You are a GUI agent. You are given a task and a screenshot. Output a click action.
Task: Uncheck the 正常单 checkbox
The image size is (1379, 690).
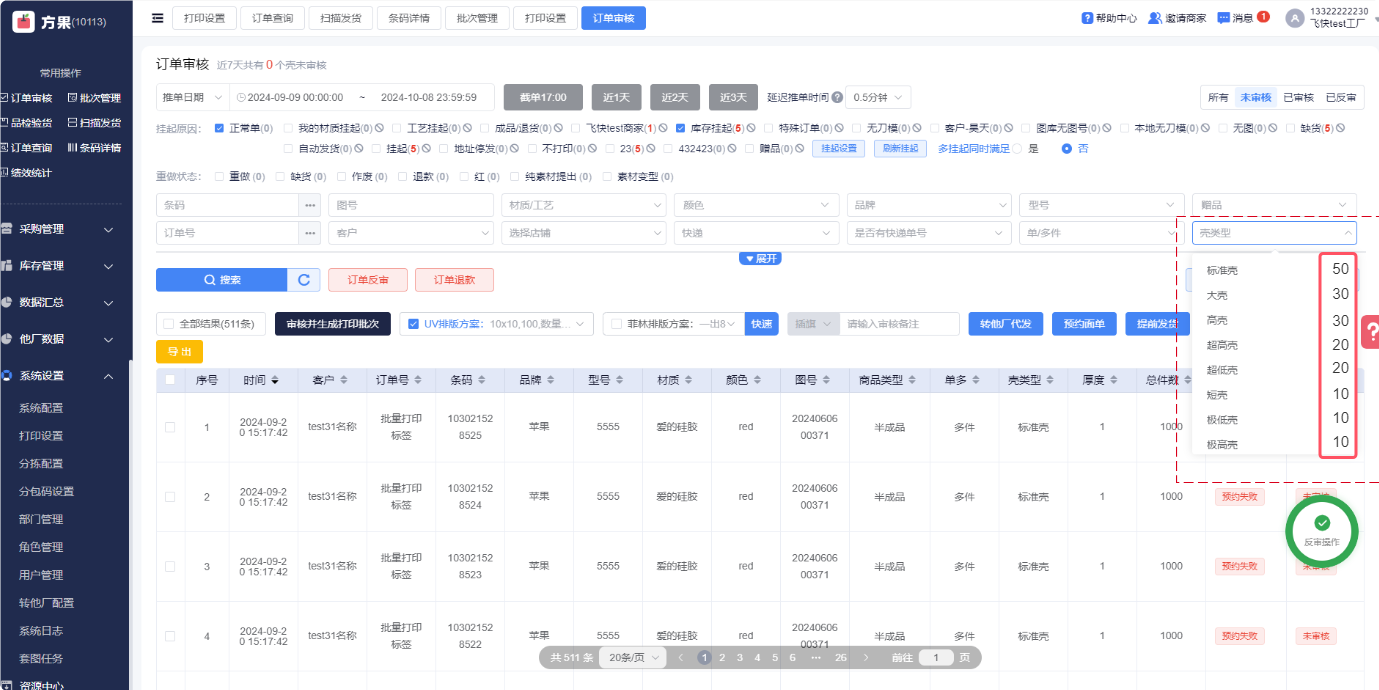tap(220, 128)
